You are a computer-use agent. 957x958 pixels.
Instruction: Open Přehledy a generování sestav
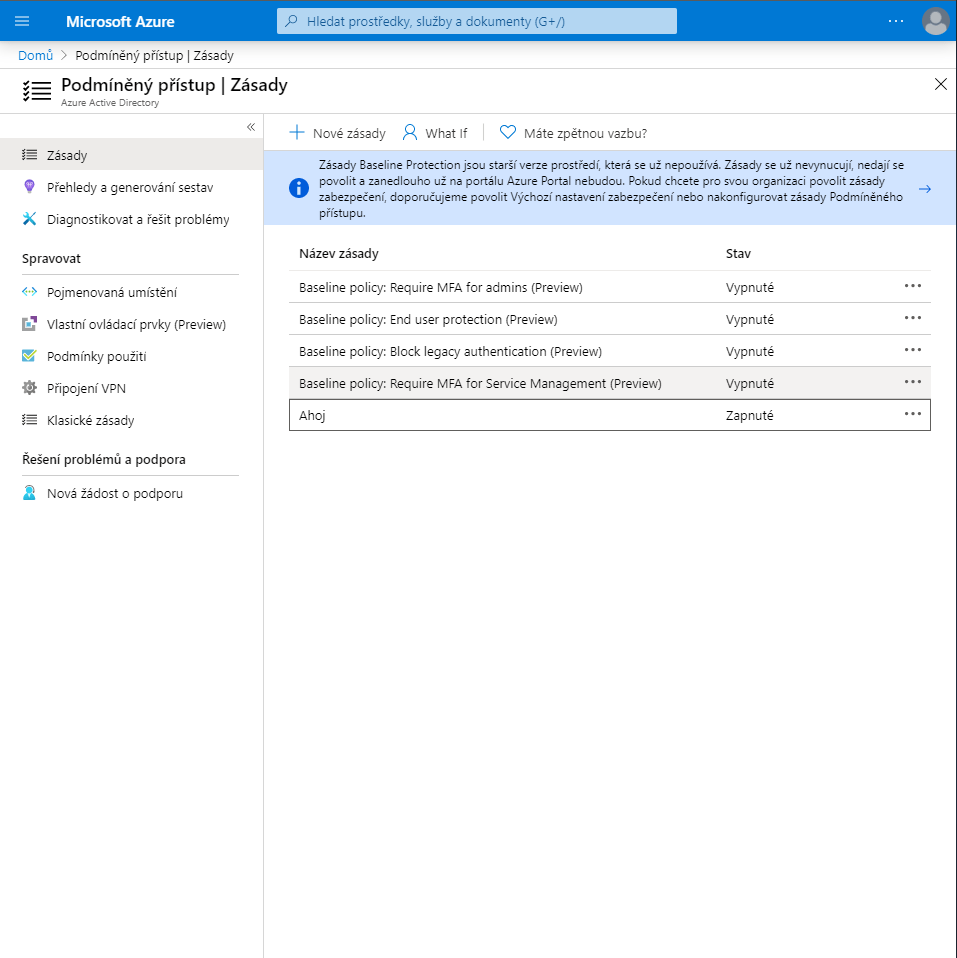point(129,187)
